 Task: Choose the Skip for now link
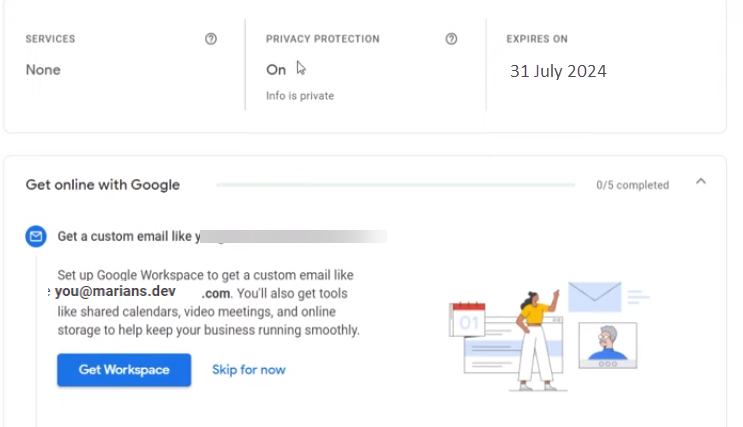point(249,370)
